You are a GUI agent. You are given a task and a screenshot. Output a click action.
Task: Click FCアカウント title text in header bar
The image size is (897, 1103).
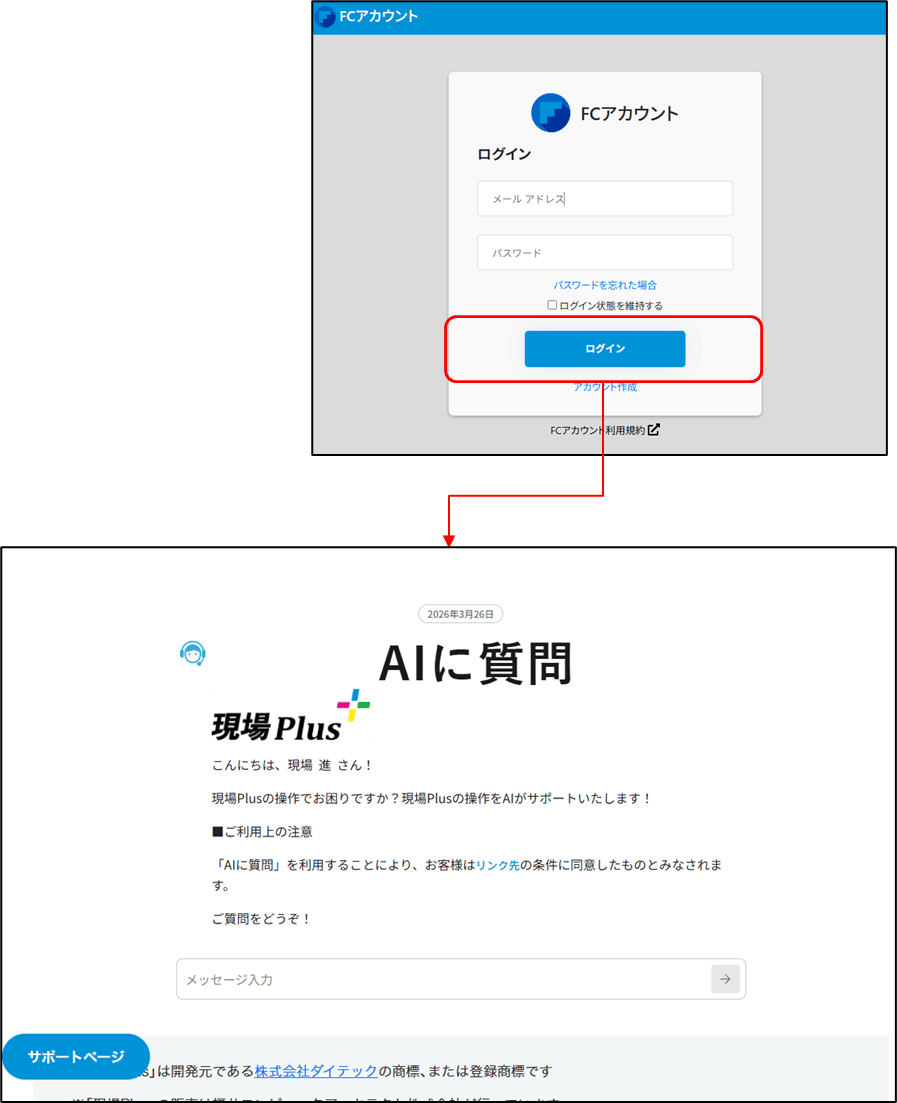coord(378,16)
